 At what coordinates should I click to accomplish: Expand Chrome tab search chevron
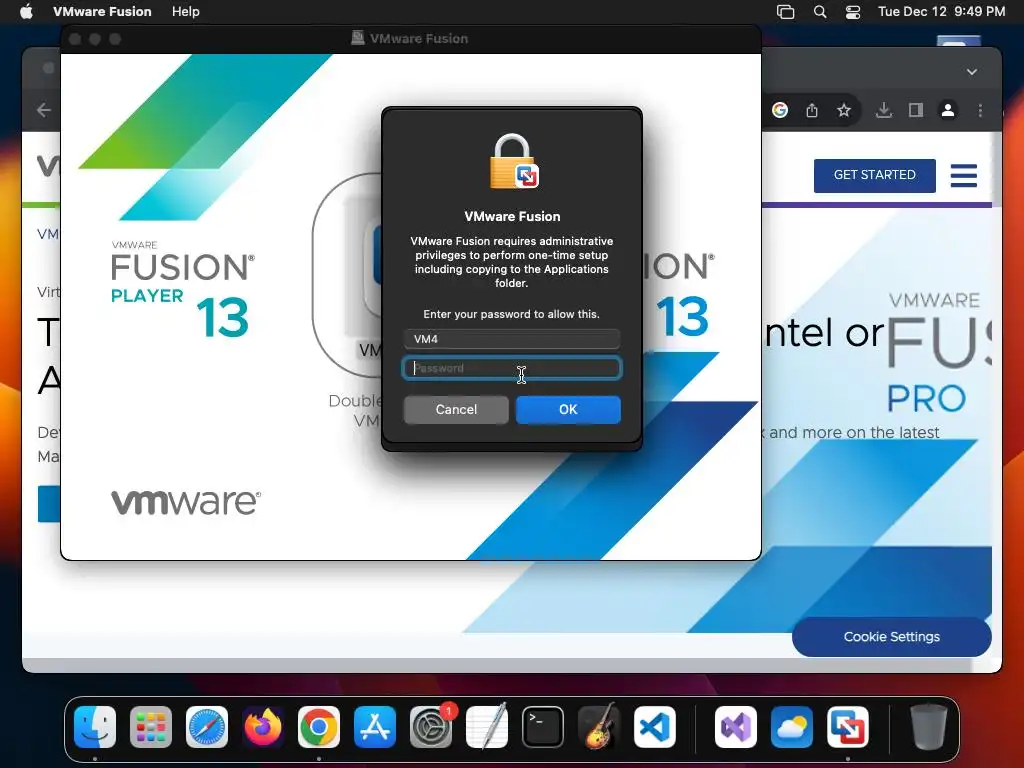tap(972, 72)
